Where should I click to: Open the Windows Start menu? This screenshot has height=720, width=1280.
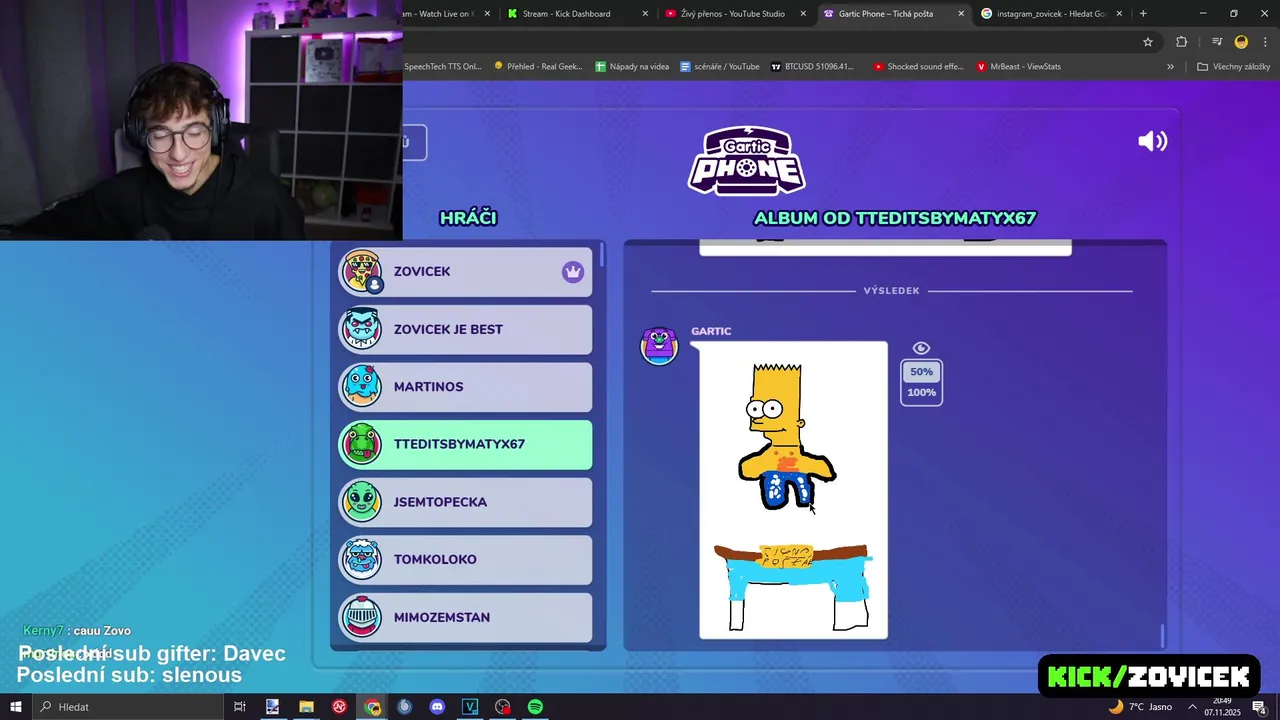15,707
